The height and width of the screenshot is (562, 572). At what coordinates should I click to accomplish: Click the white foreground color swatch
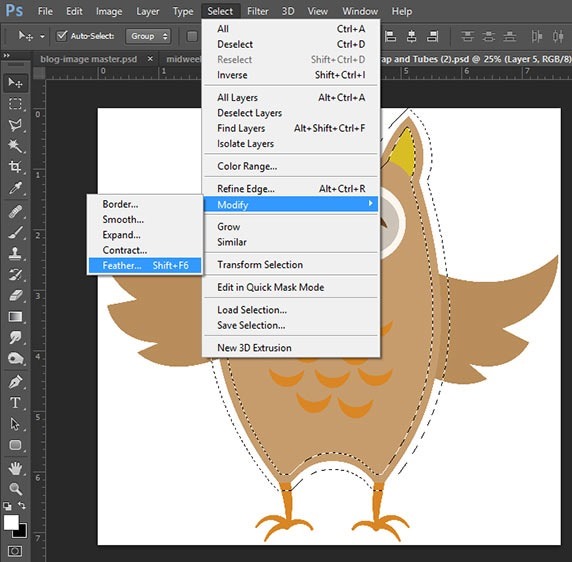(x=11, y=522)
